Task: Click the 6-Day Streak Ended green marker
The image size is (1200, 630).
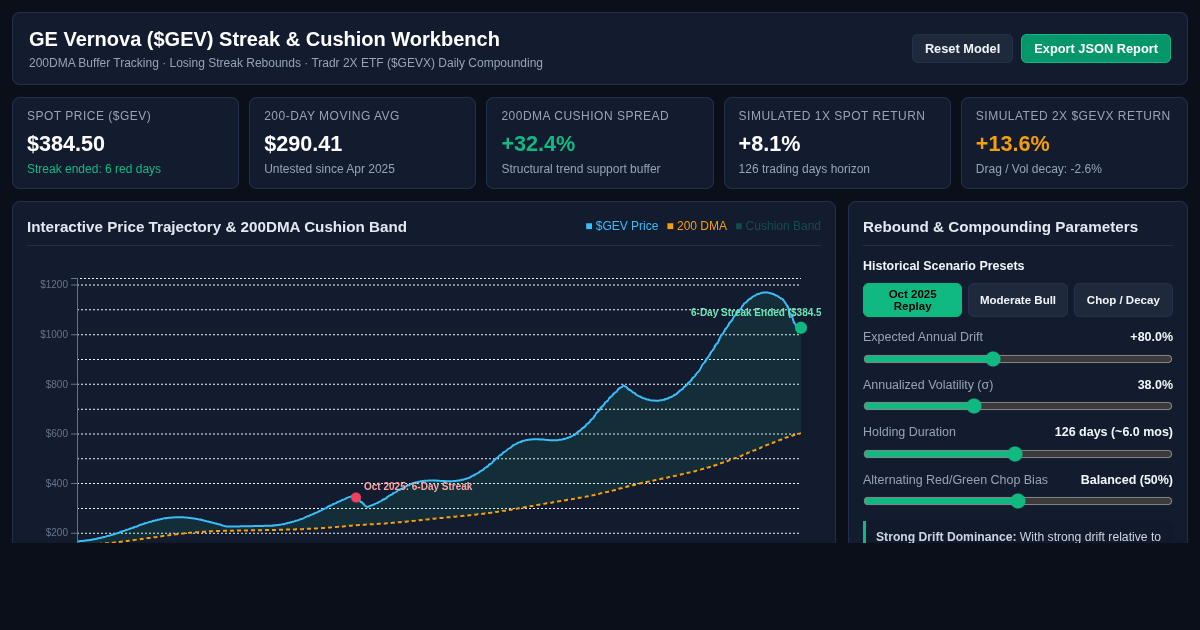Action: 801,328
